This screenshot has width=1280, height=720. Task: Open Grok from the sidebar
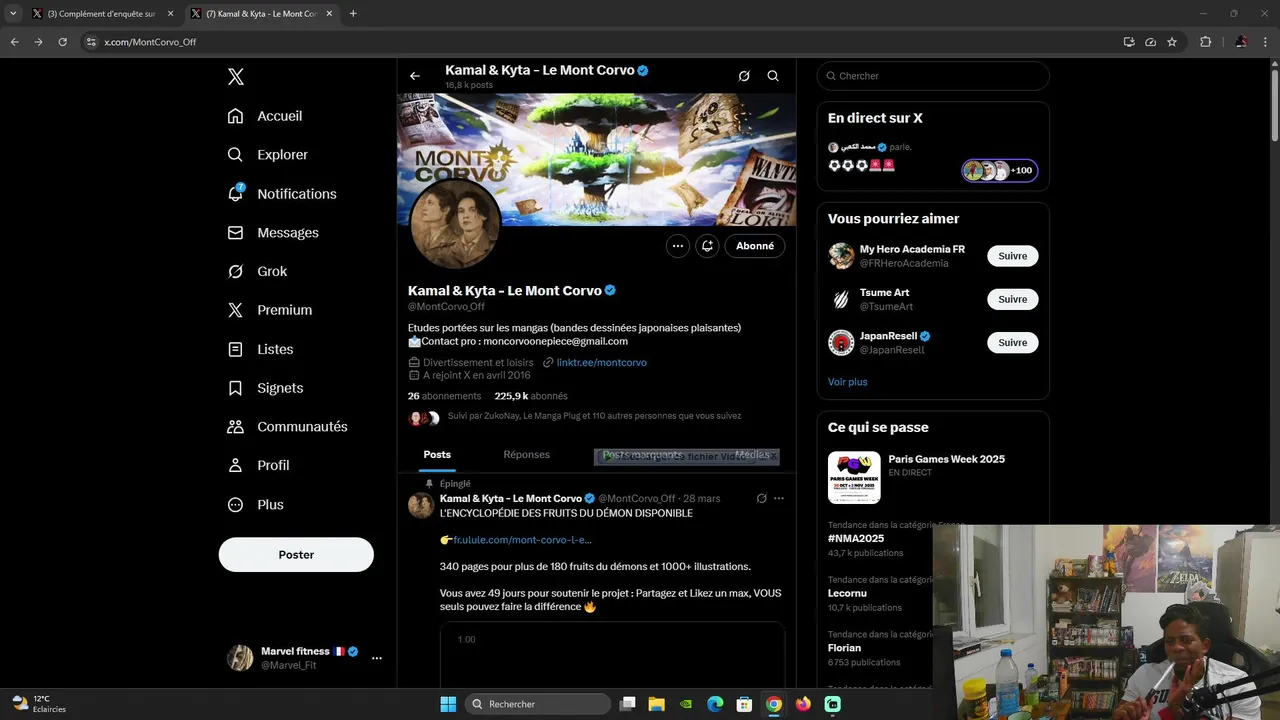pyautogui.click(x=257, y=271)
